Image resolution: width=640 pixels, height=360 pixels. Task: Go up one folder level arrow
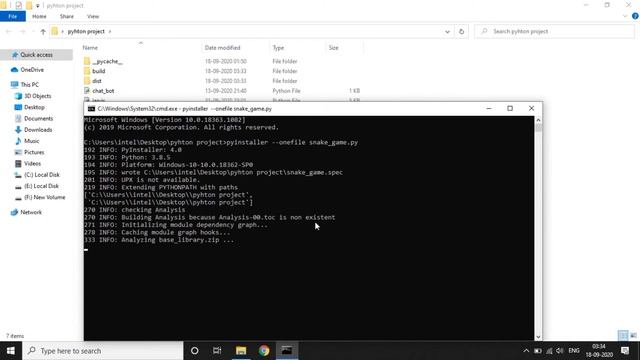pyautogui.click(x=43, y=31)
